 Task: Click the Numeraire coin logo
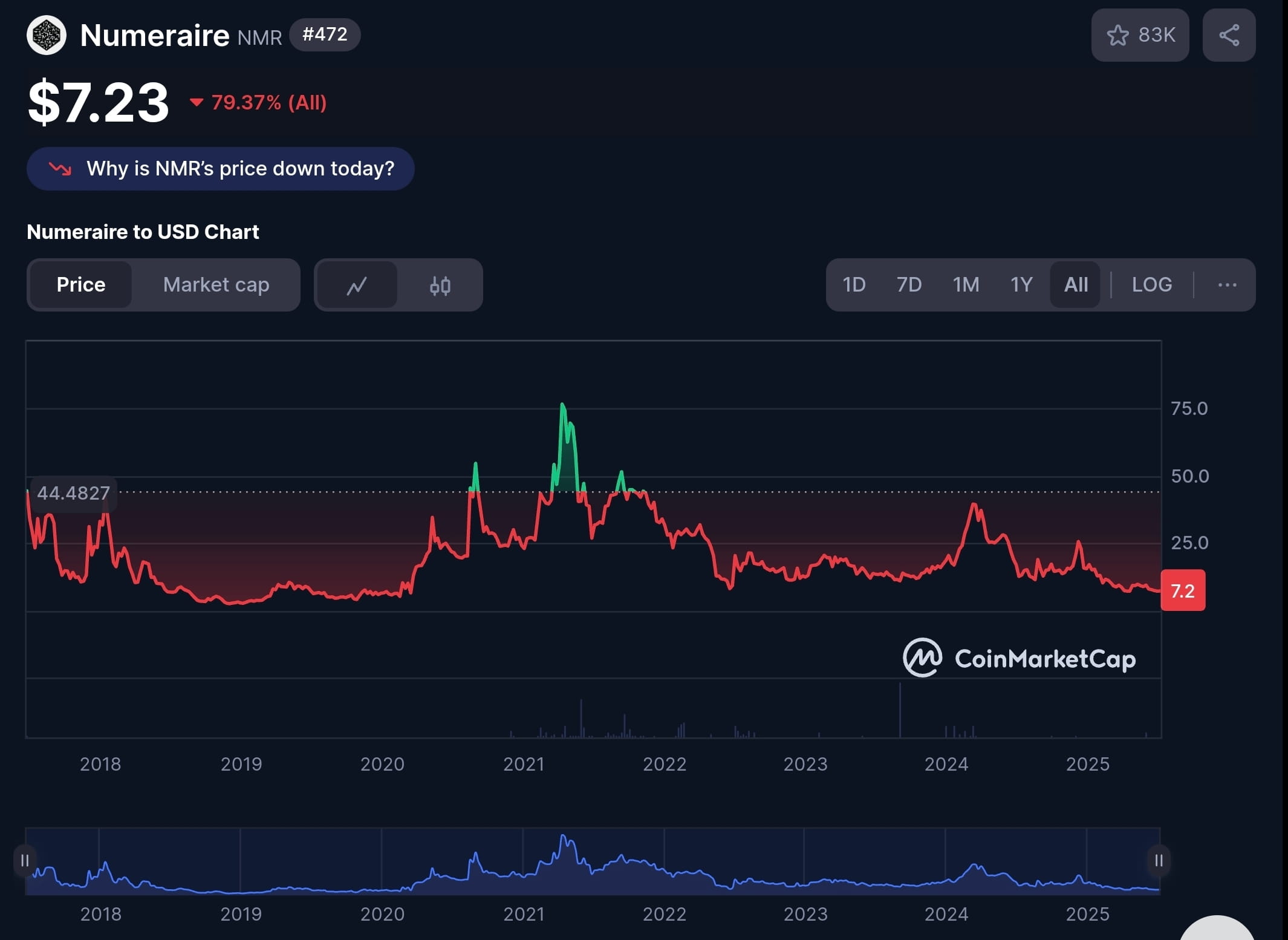46,35
